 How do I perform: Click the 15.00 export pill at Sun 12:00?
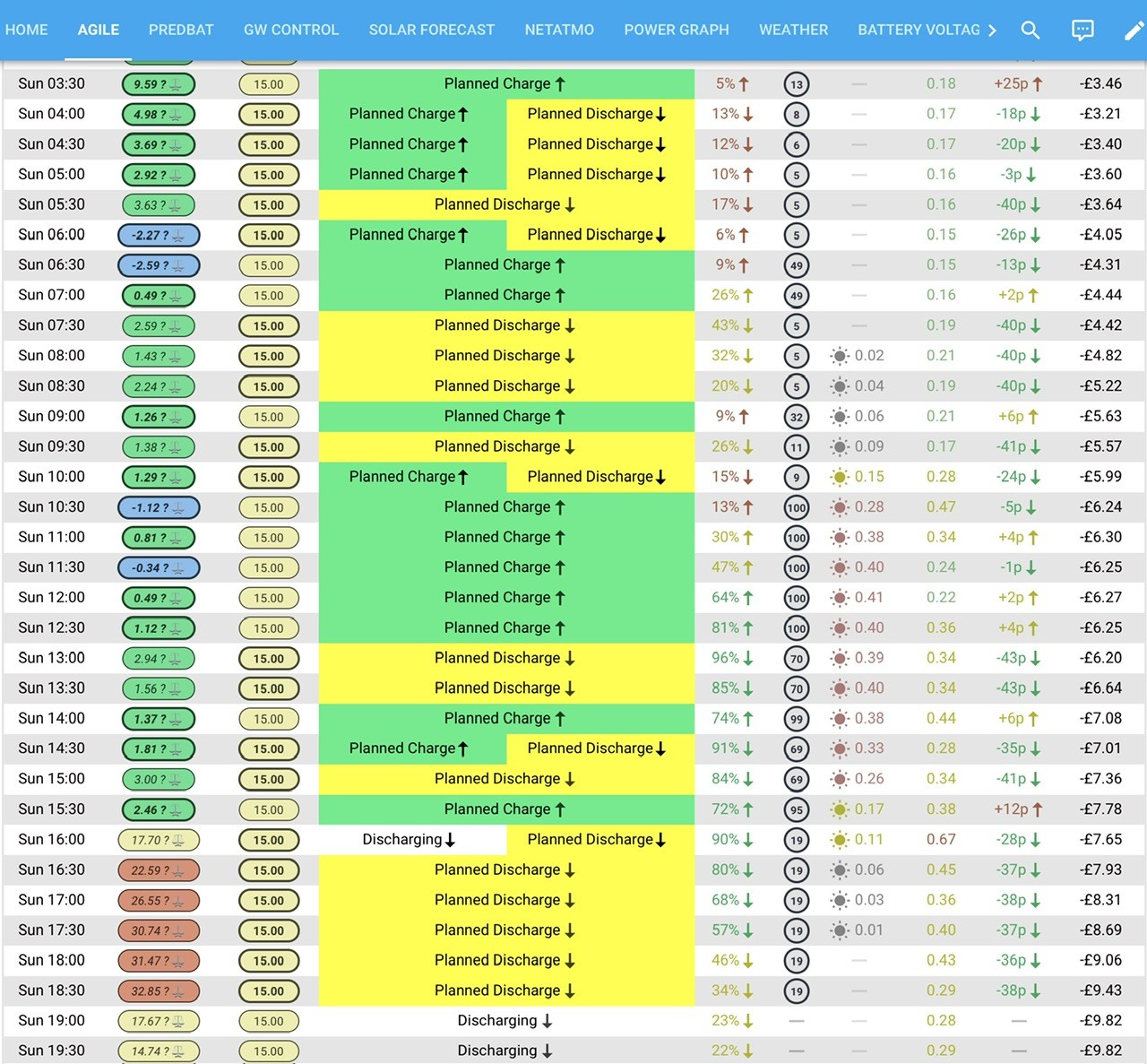point(269,598)
